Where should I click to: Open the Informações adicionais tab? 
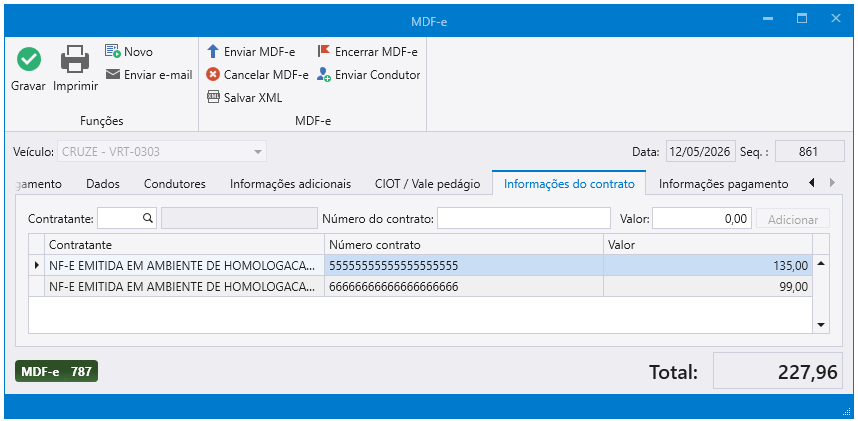point(290,184)
